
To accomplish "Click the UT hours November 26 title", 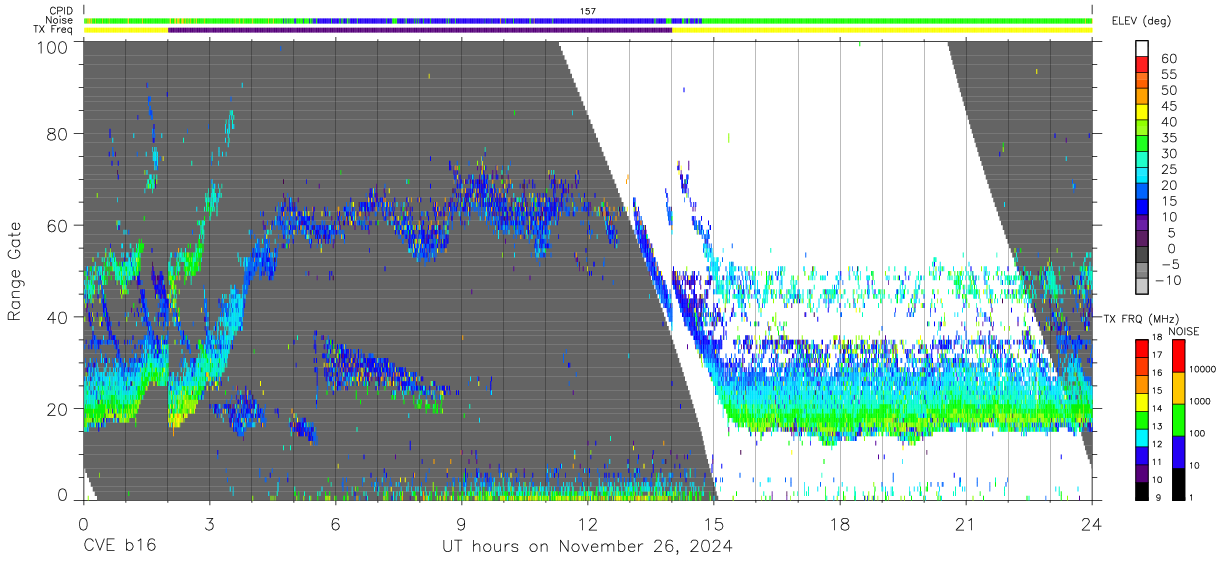I will (588, 547).
